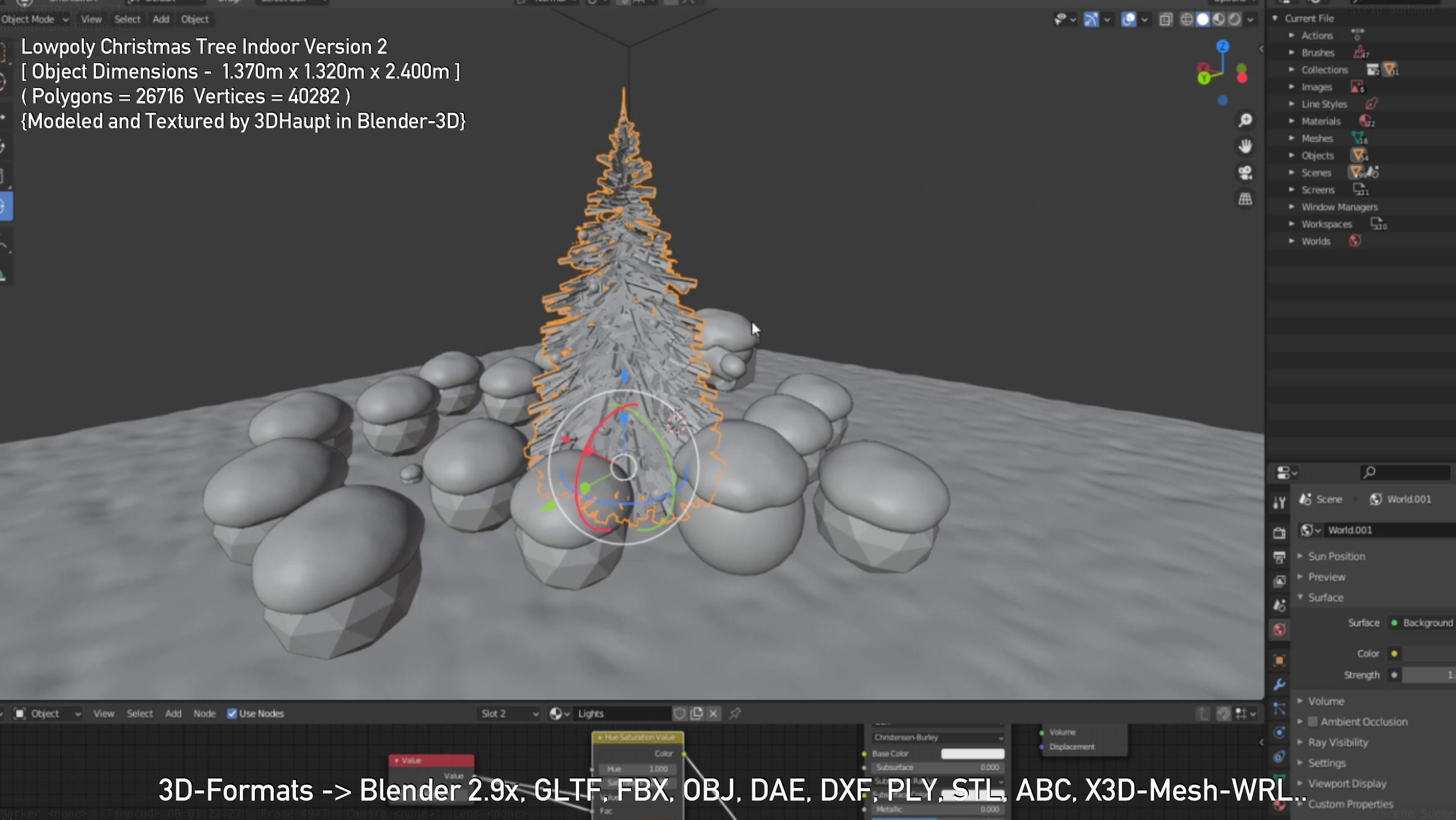Select solid viewport shading
Viewport: 1456px width, 820px height.
(1202, 20)
